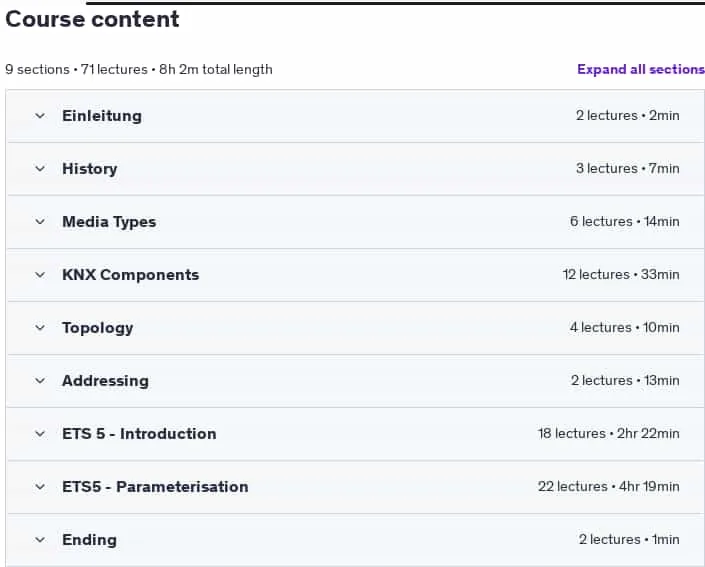Select the Einleitung section title
705x567 pixels.
(x=102, y=116)
